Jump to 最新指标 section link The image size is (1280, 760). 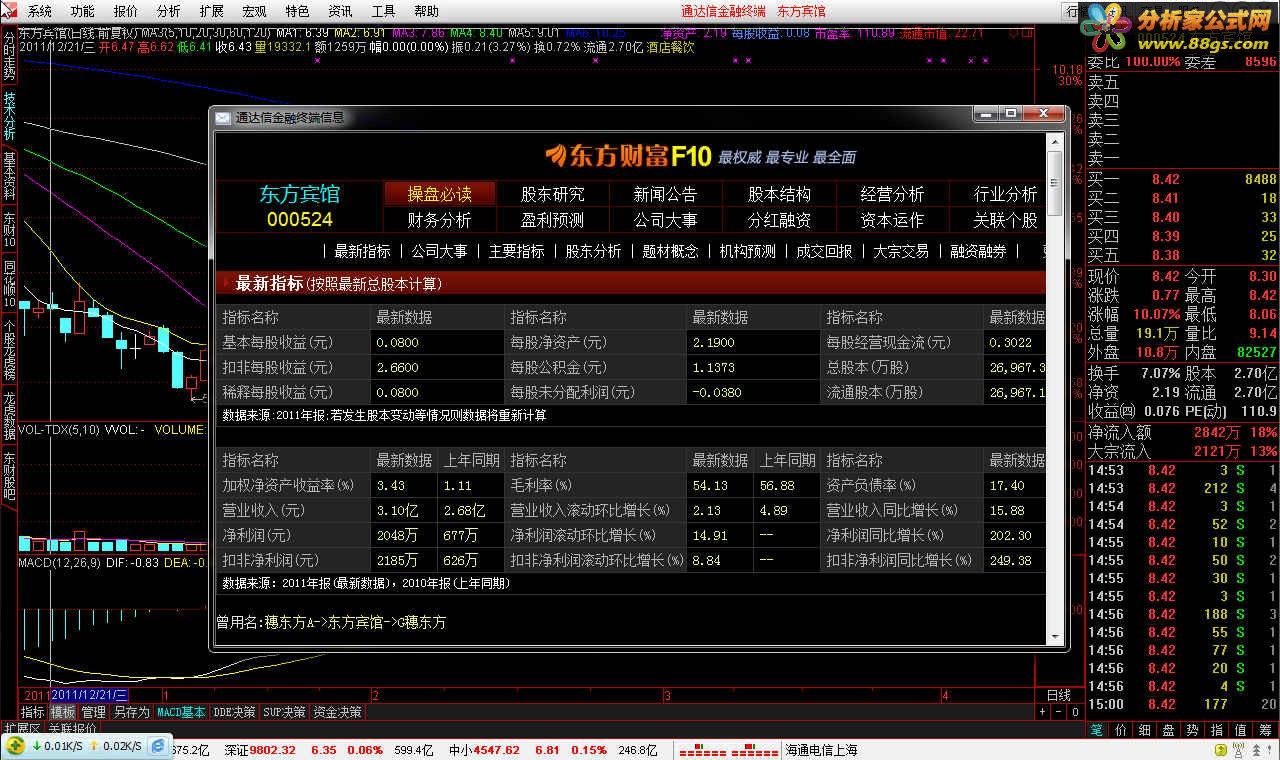(362, 251)
